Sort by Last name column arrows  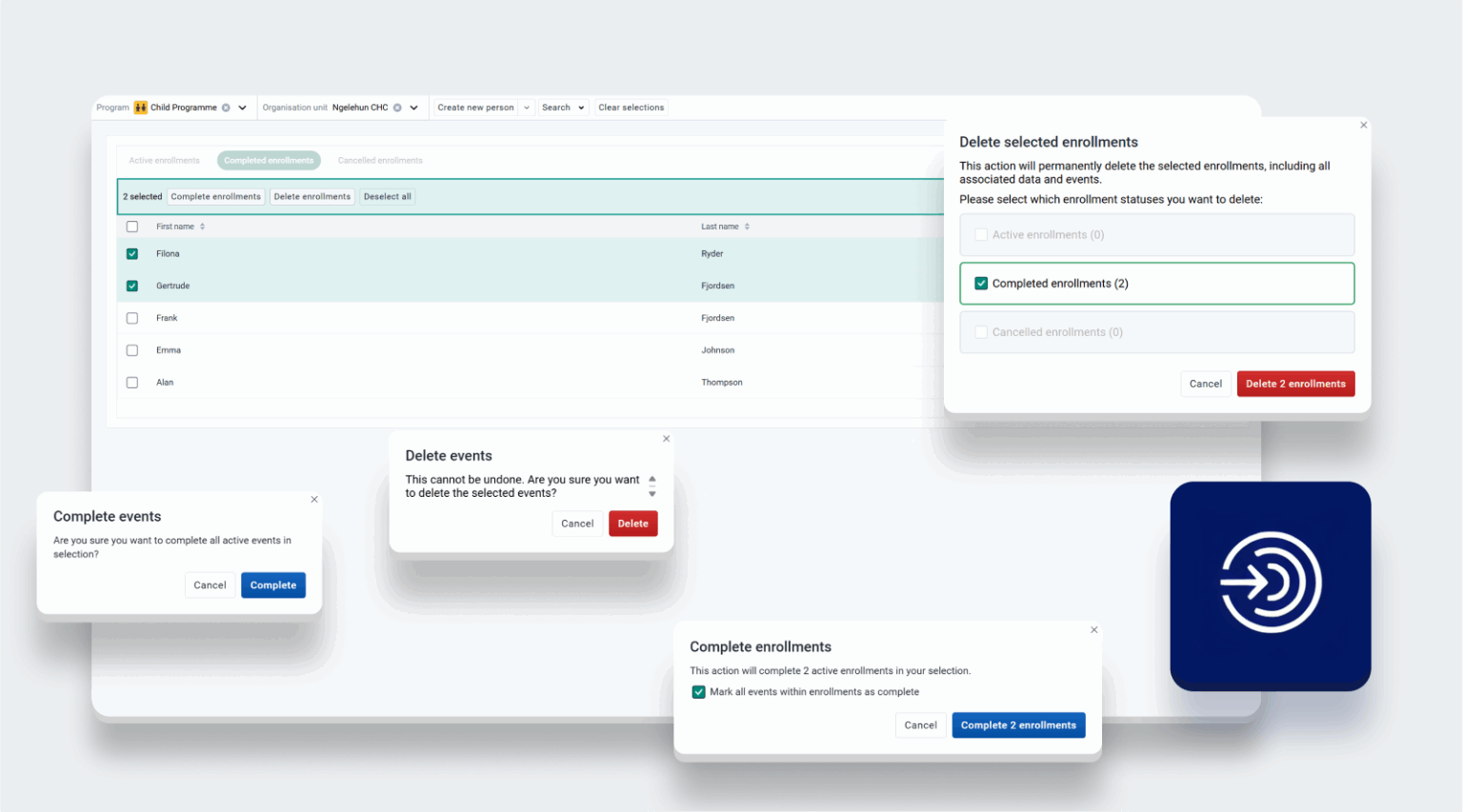pyautogui.click(x=747, y=227)
